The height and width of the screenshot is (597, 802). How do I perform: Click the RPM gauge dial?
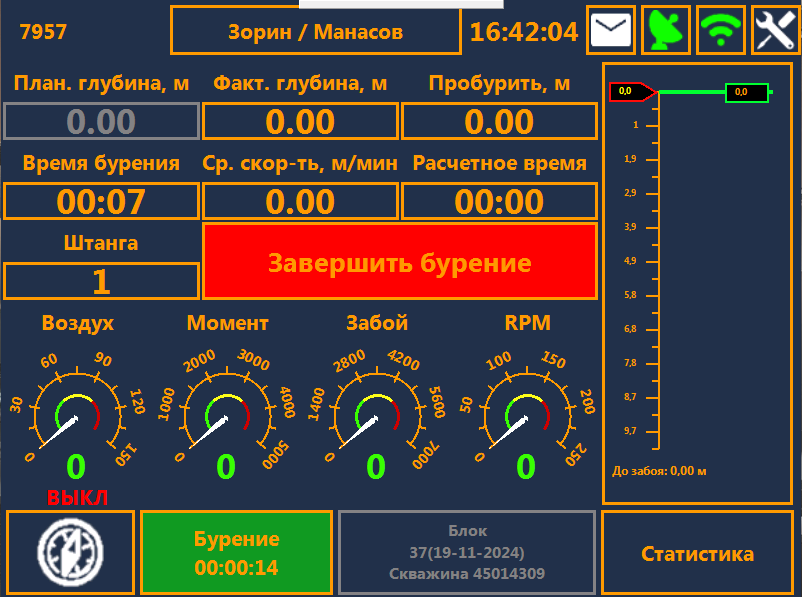[x=526, y=412]
